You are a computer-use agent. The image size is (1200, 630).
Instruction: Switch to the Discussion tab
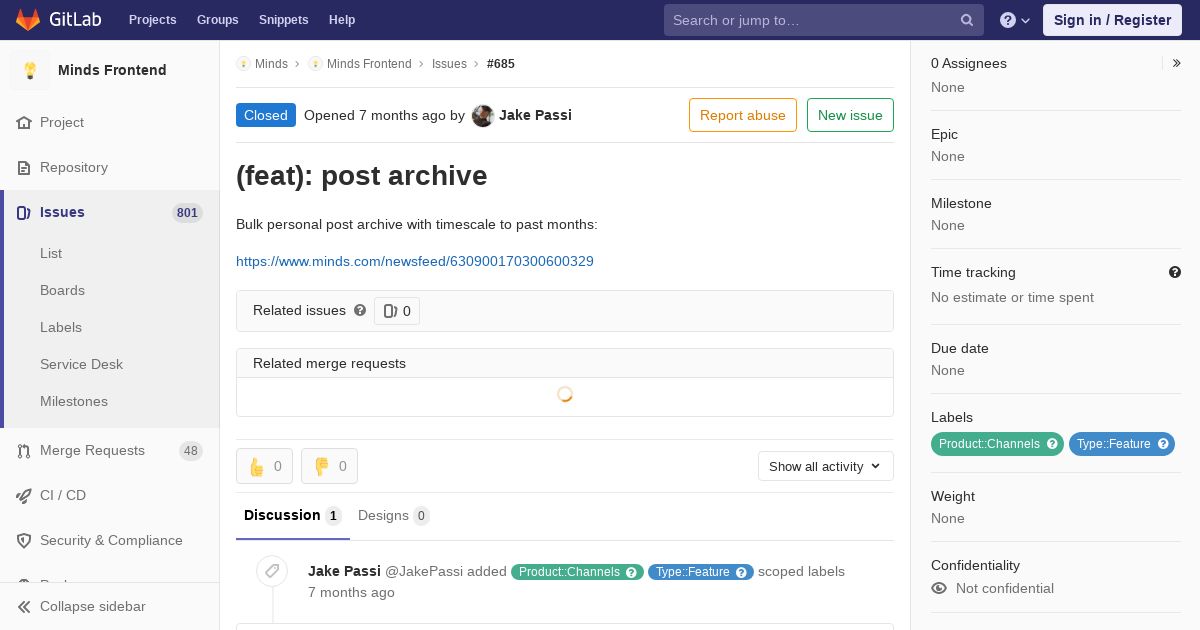point(293,516)
